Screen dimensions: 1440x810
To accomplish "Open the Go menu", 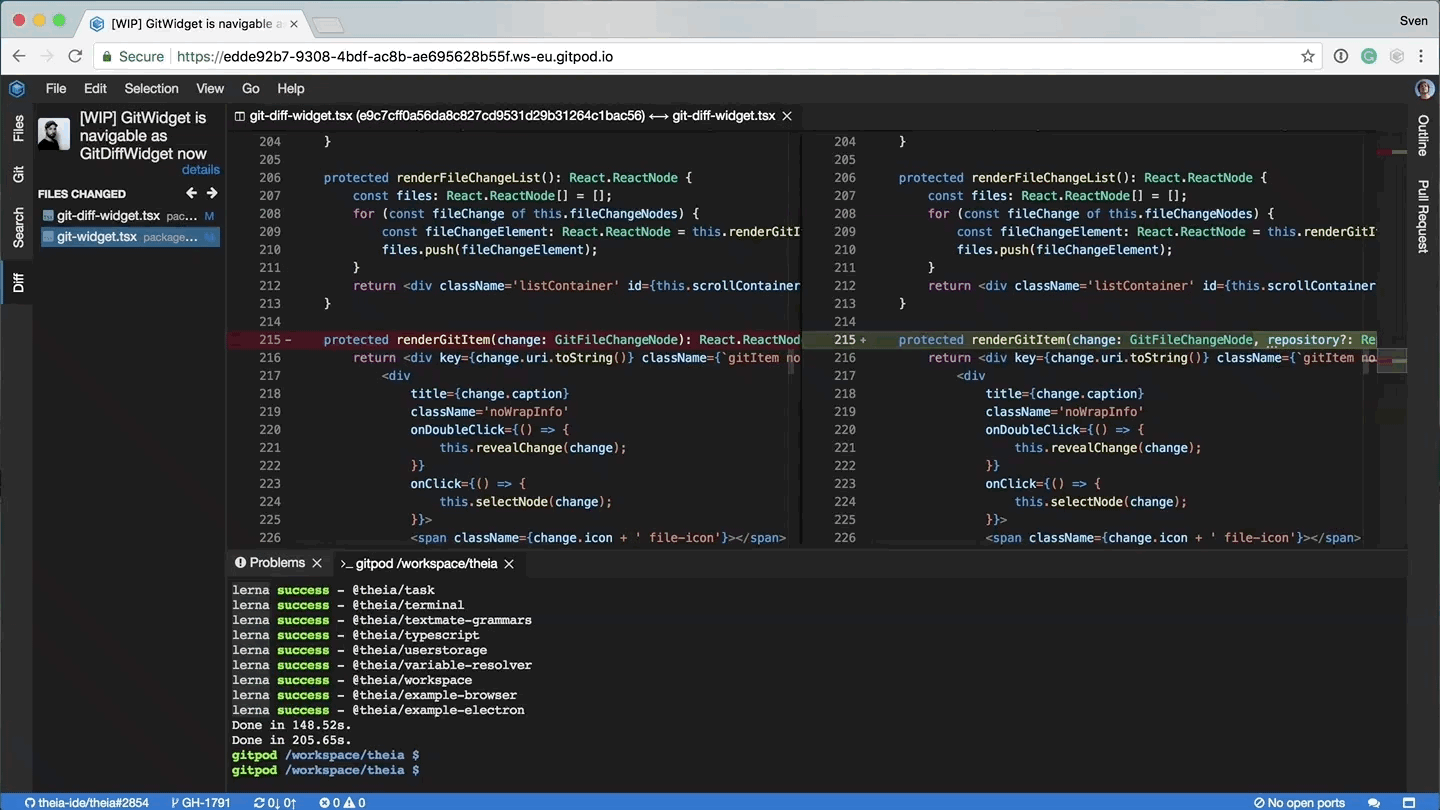I will coord(250,89).
